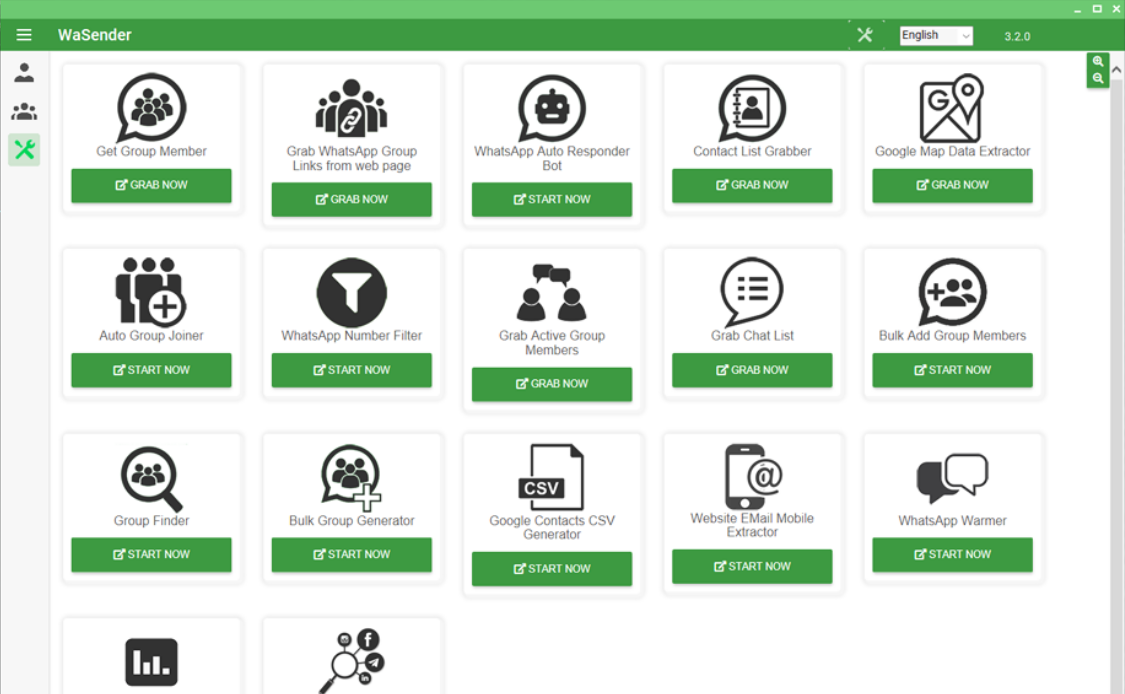The width and height of the screenshot is (1125, 694).
Task: Click the zoom in magnifier icon
Action: [x=1098, y=62]
